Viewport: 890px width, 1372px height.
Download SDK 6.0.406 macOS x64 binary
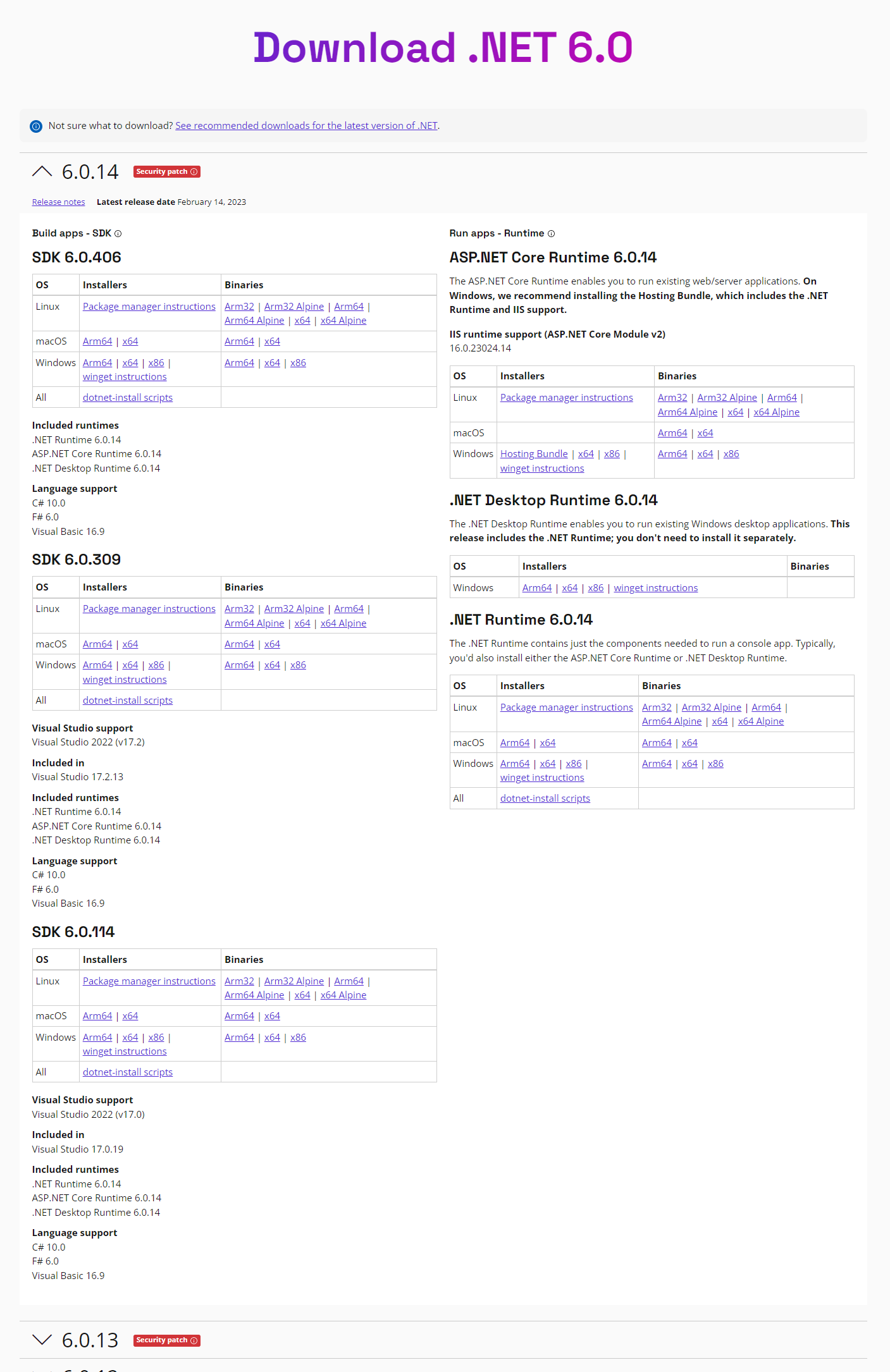point(272,341)
